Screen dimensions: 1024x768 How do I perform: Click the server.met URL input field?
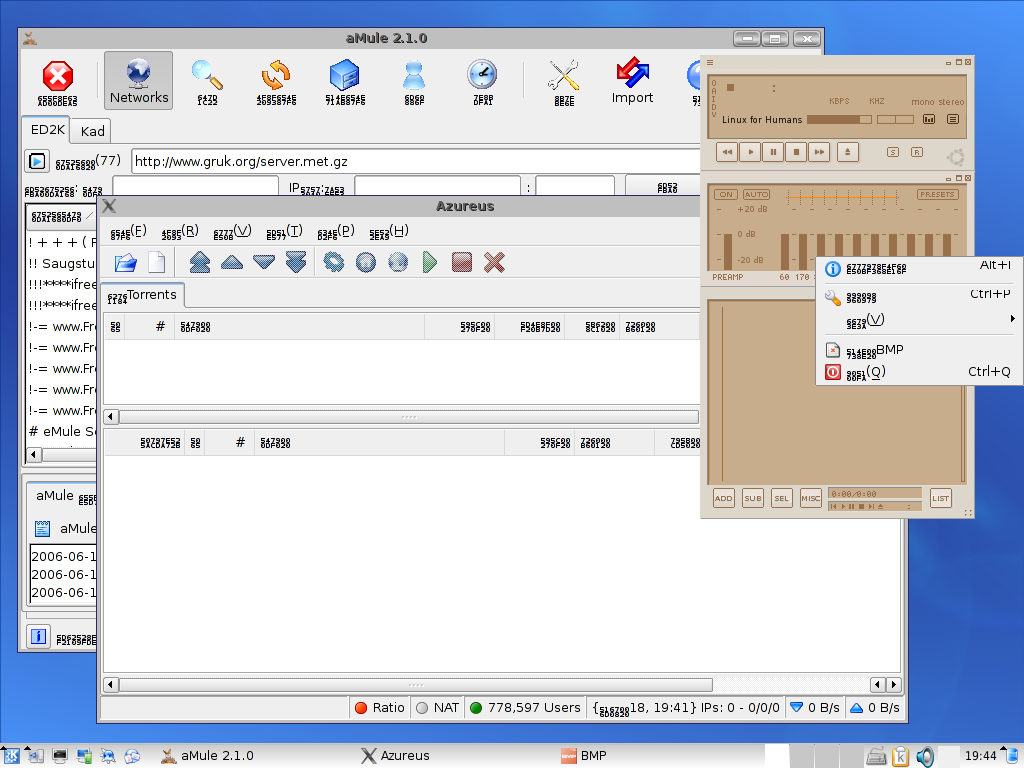pyautogui.click(x=415, y=161)
